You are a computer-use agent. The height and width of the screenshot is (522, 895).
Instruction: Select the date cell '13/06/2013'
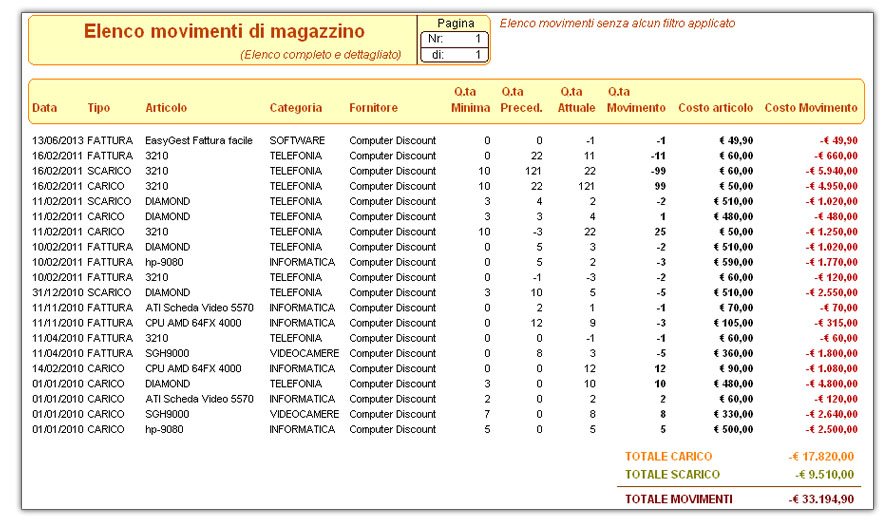click(x=58, y=140)
